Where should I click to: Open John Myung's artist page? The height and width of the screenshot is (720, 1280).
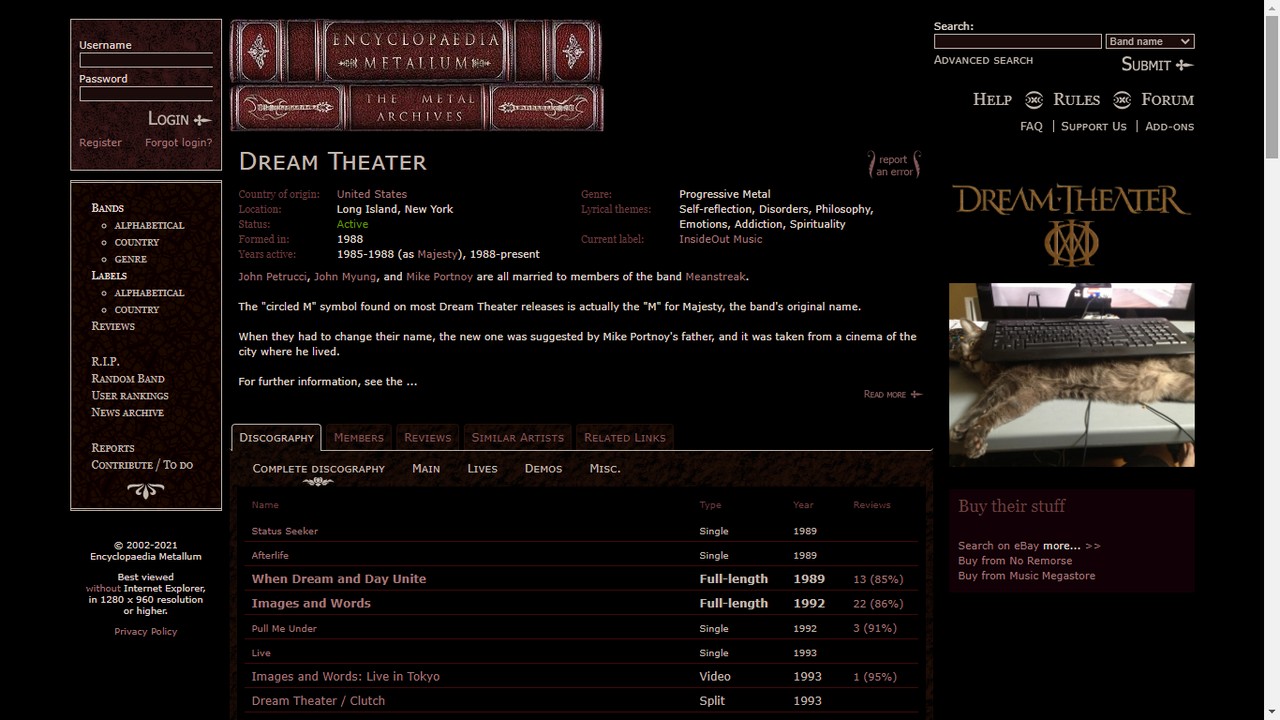click(345, 276)
